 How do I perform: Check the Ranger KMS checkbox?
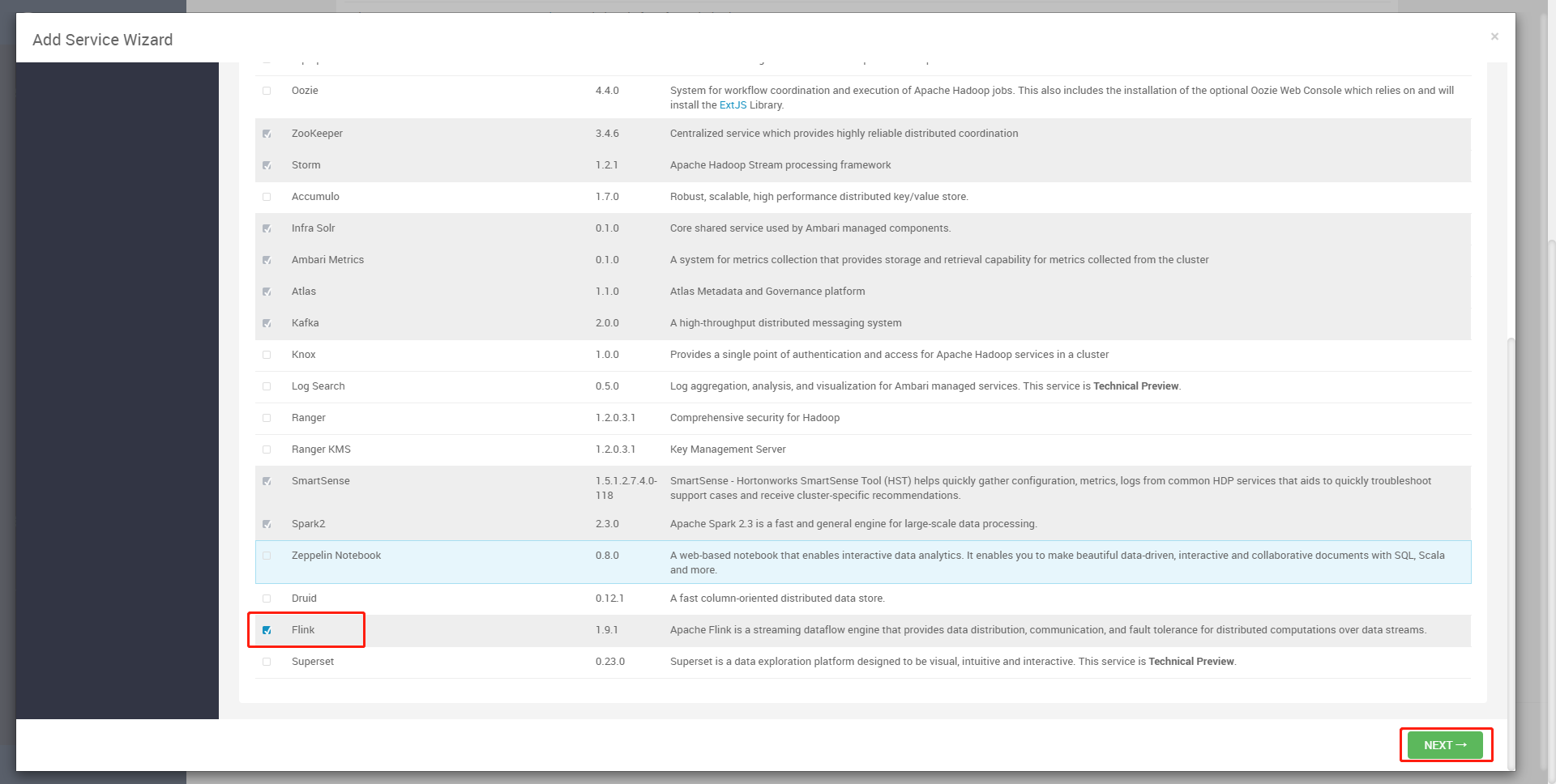(x=267, y=450)
